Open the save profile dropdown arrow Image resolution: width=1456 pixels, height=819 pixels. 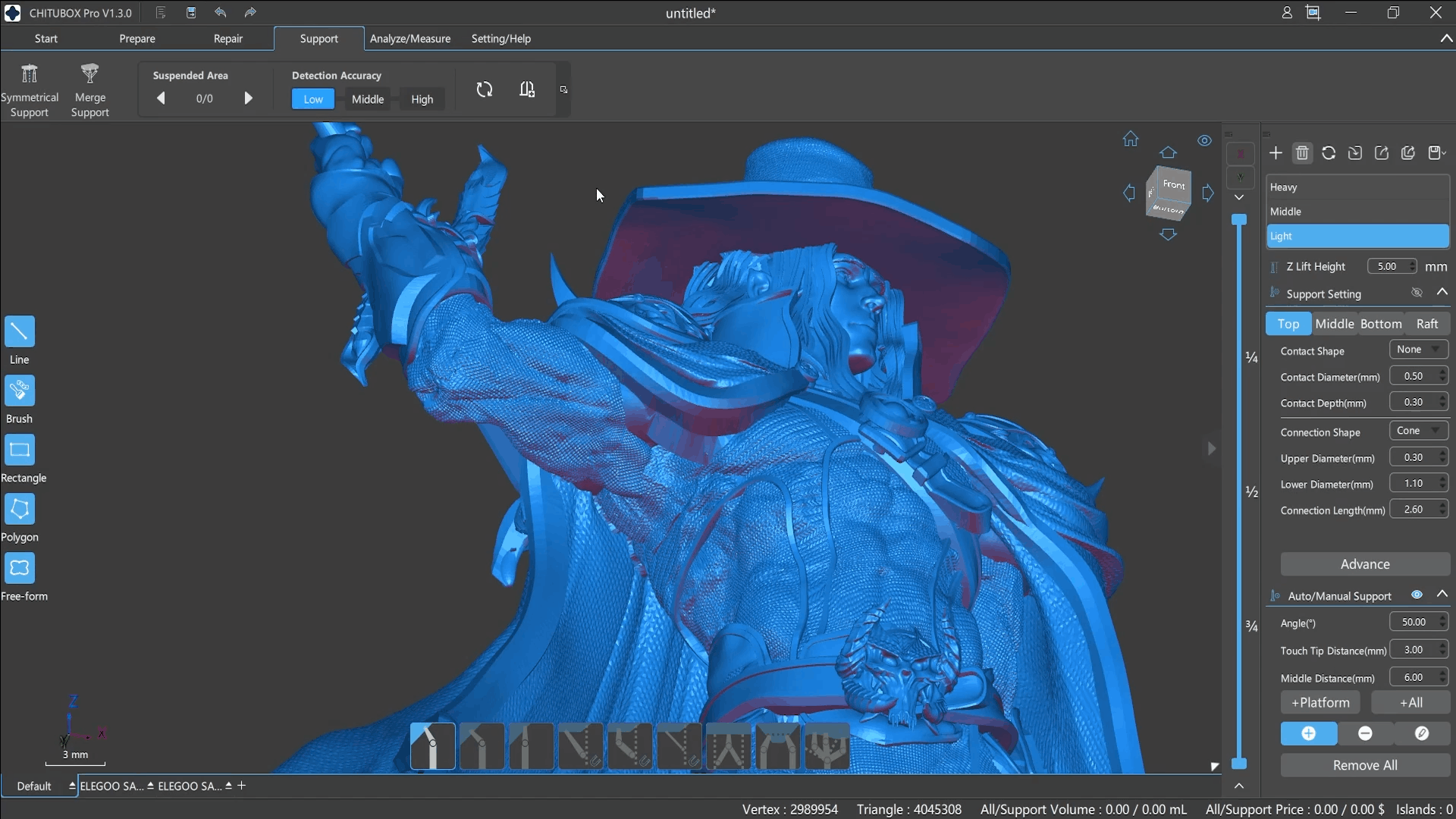pyautogui.click(x=1445, y=153)
